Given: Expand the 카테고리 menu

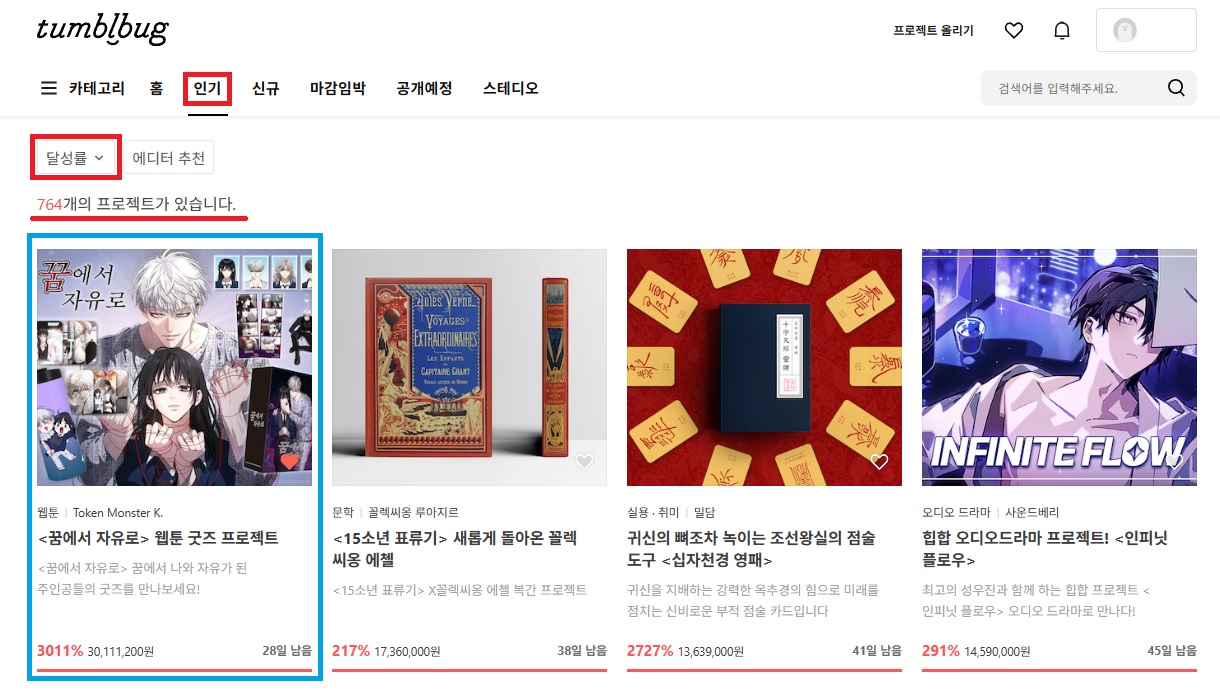Looking at the screenshot, I should (97, 88).
